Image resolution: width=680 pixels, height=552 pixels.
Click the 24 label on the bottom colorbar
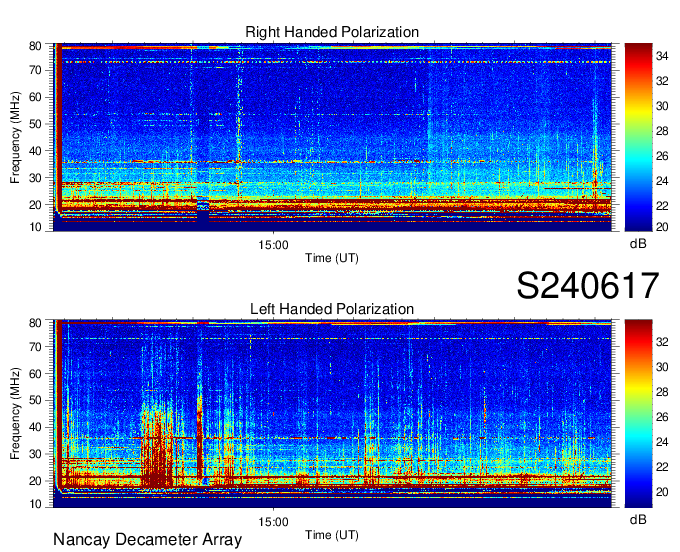(x=662, y=442)
